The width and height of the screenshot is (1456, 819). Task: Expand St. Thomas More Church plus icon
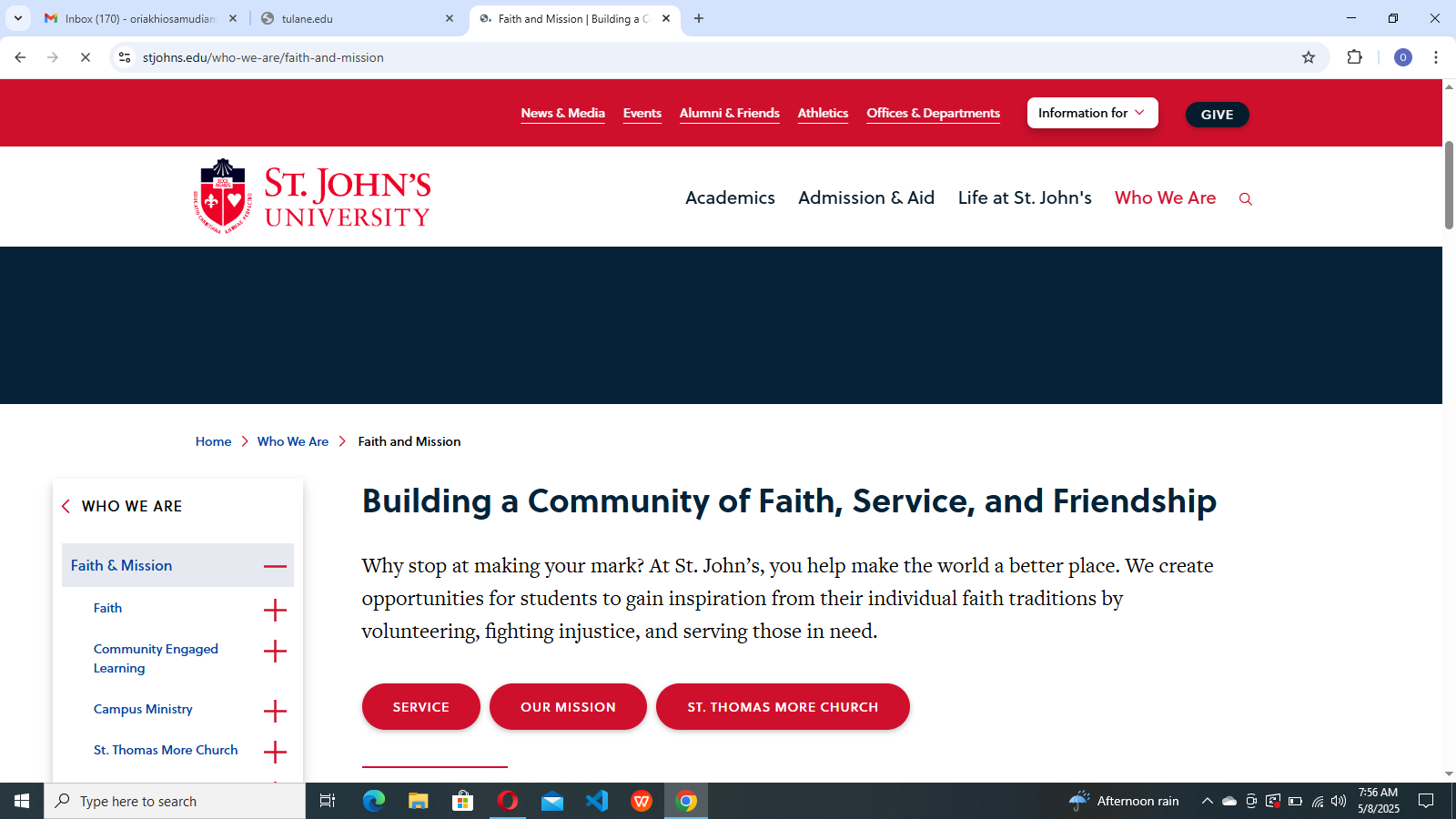pos(275,752)
